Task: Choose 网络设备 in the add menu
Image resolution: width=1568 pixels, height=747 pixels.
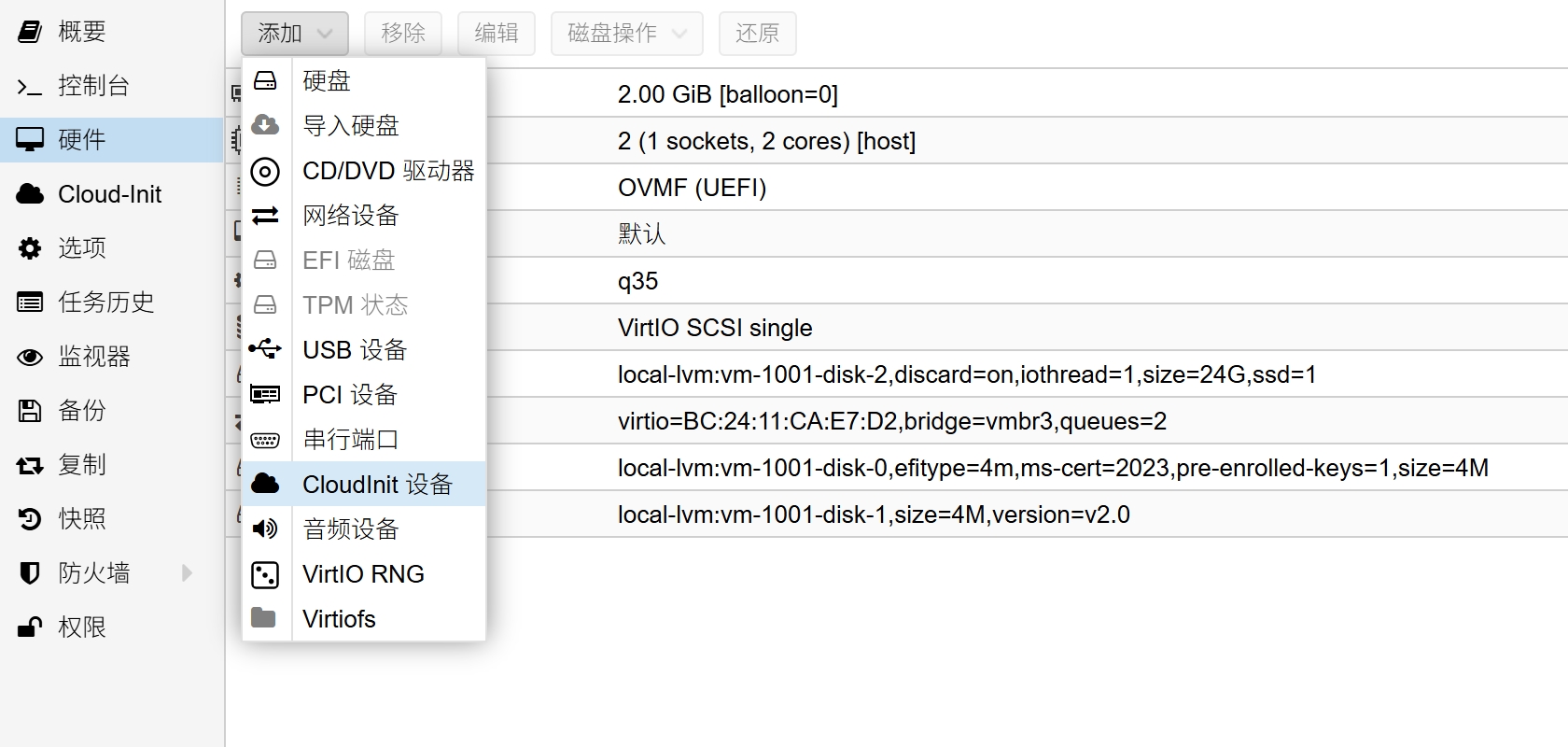Action: click(351, 216)
